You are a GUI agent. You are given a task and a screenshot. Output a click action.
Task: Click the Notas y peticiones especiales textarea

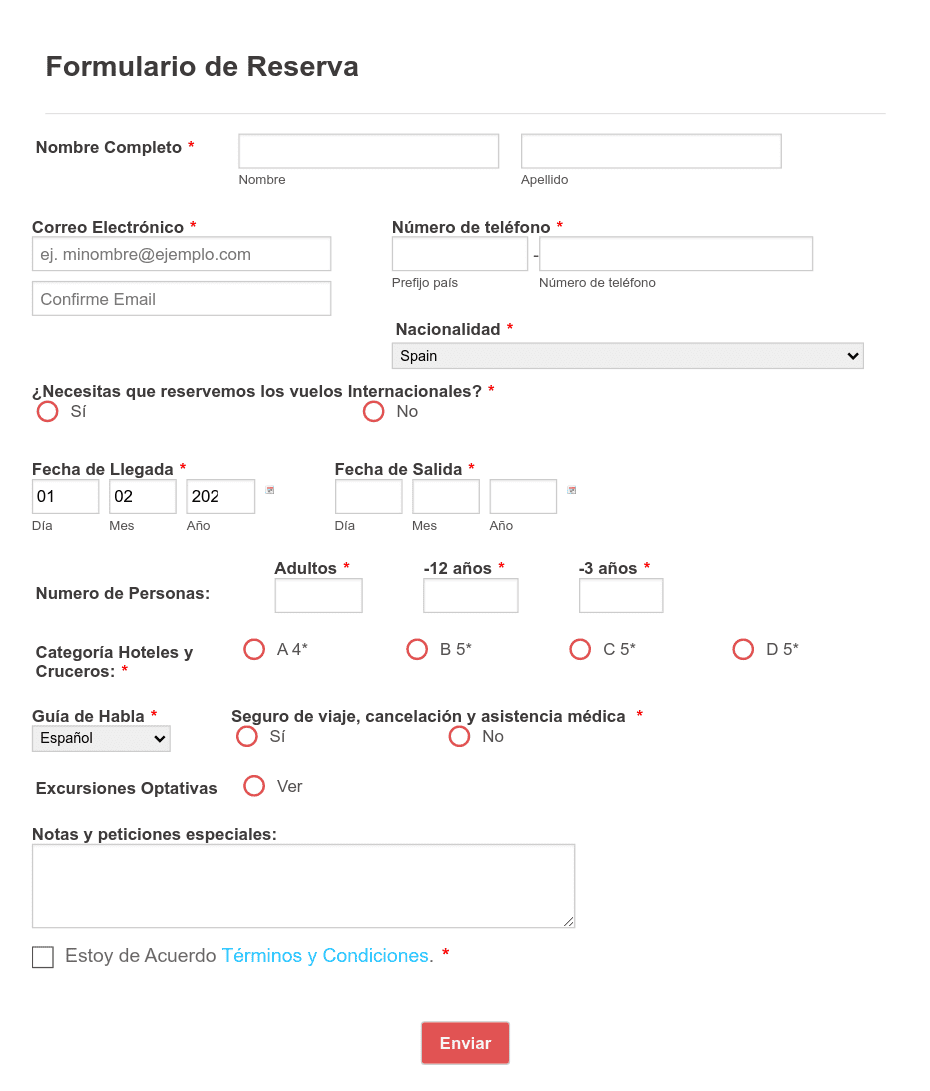pos(303,886)
